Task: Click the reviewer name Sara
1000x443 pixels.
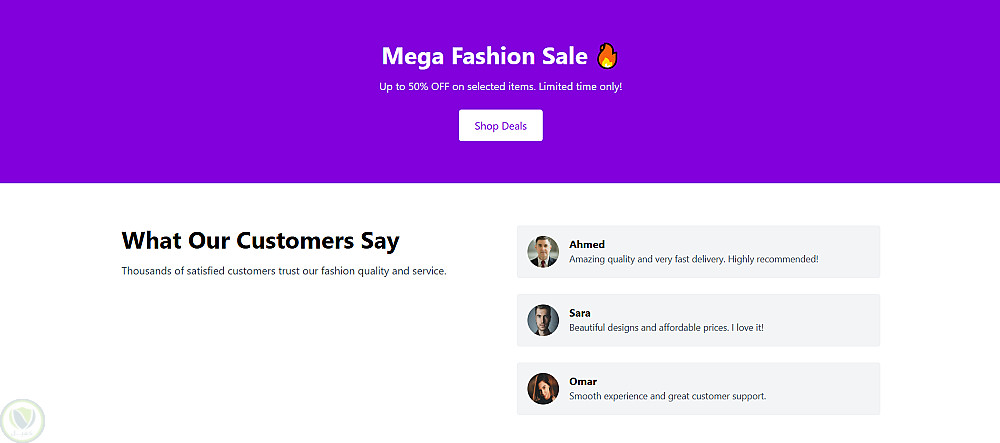Action: 580,313
